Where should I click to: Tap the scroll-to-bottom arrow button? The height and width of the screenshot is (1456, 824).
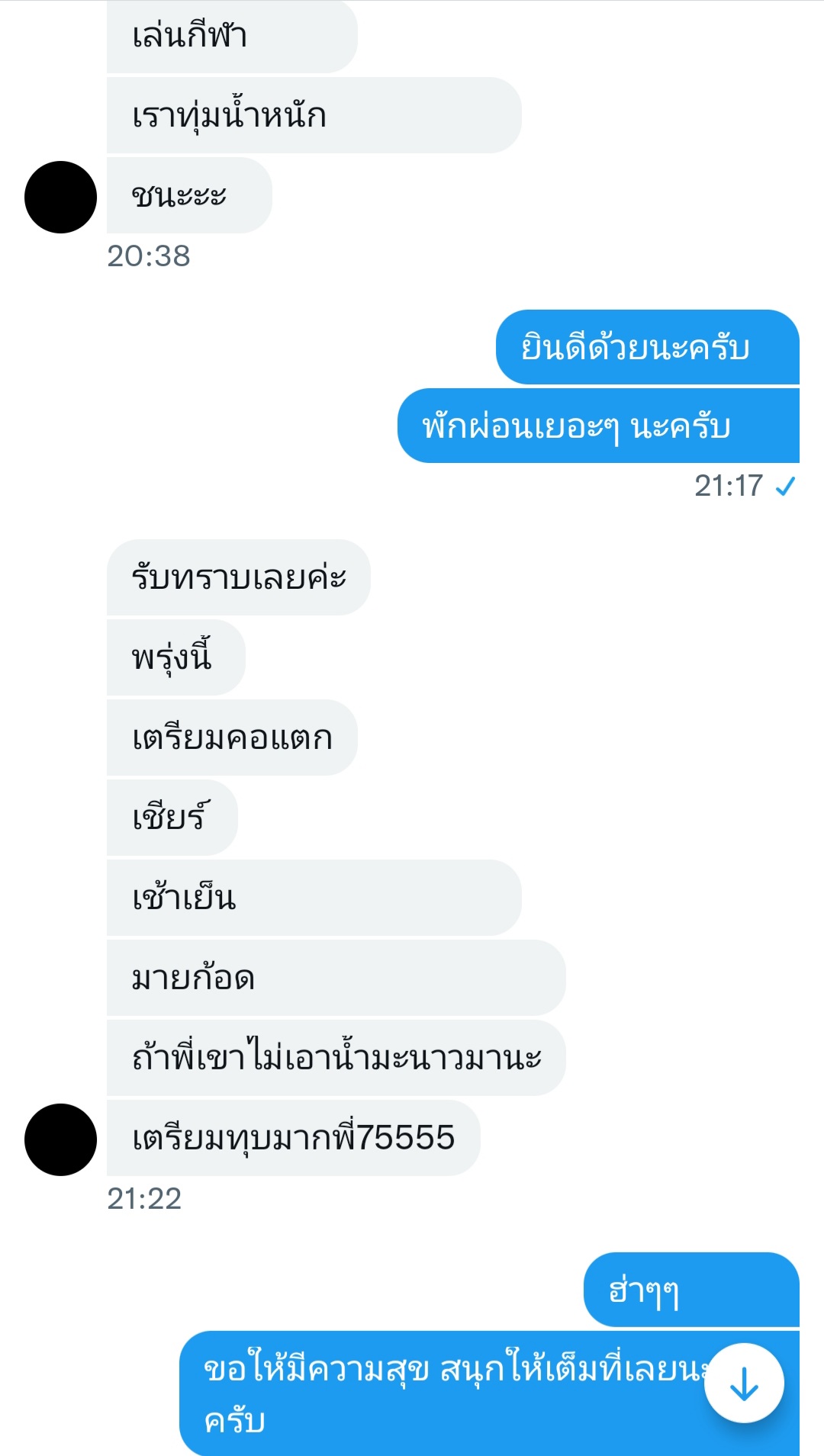tap(744, 1383)
